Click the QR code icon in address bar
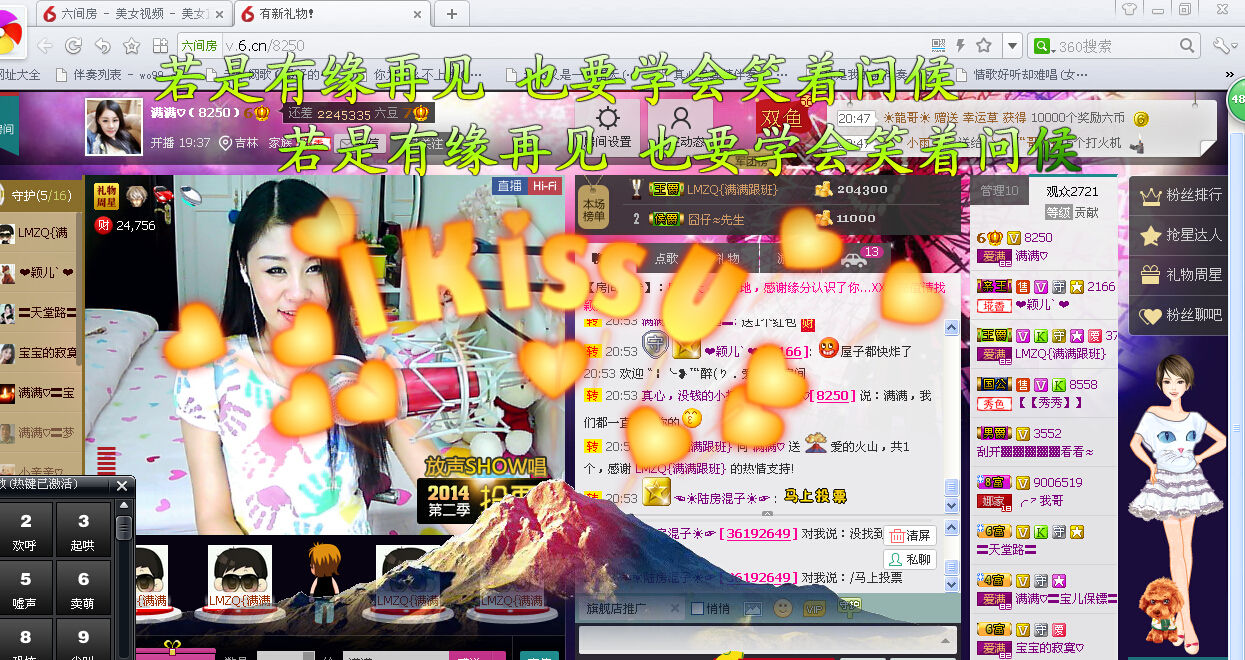This screenshot has width=1245, height=660. 938,45
